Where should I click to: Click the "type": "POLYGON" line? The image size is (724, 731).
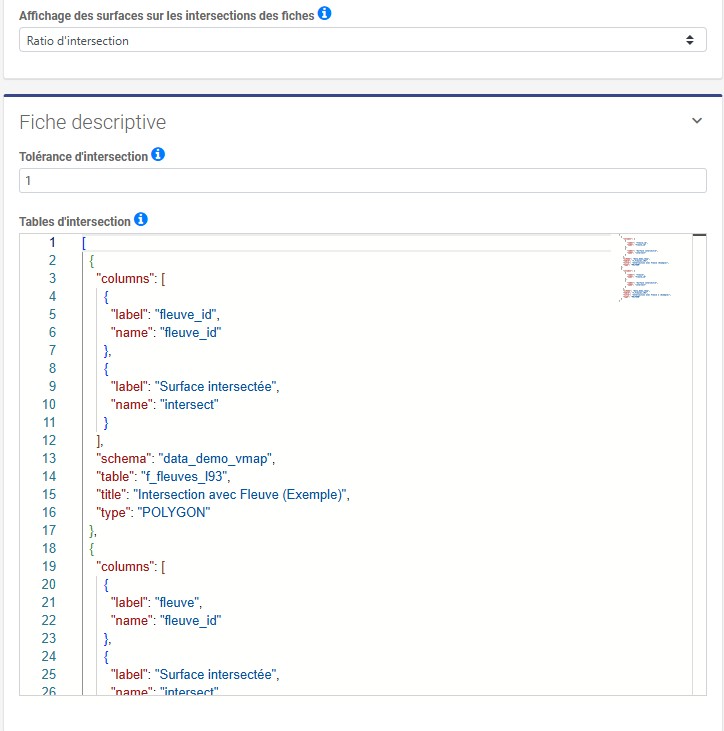153,512
